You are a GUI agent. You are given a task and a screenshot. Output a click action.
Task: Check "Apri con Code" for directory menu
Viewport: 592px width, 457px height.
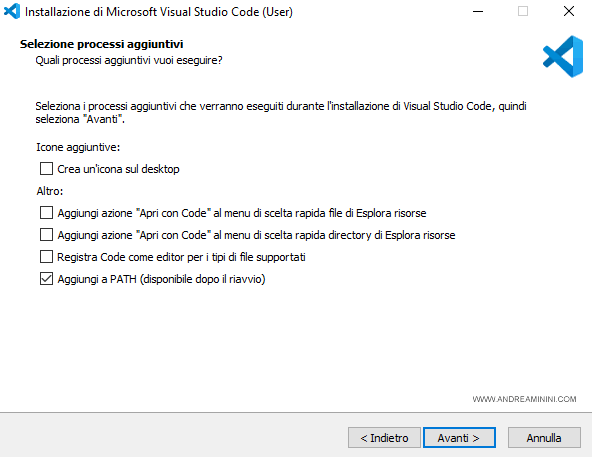coord(46,235)
